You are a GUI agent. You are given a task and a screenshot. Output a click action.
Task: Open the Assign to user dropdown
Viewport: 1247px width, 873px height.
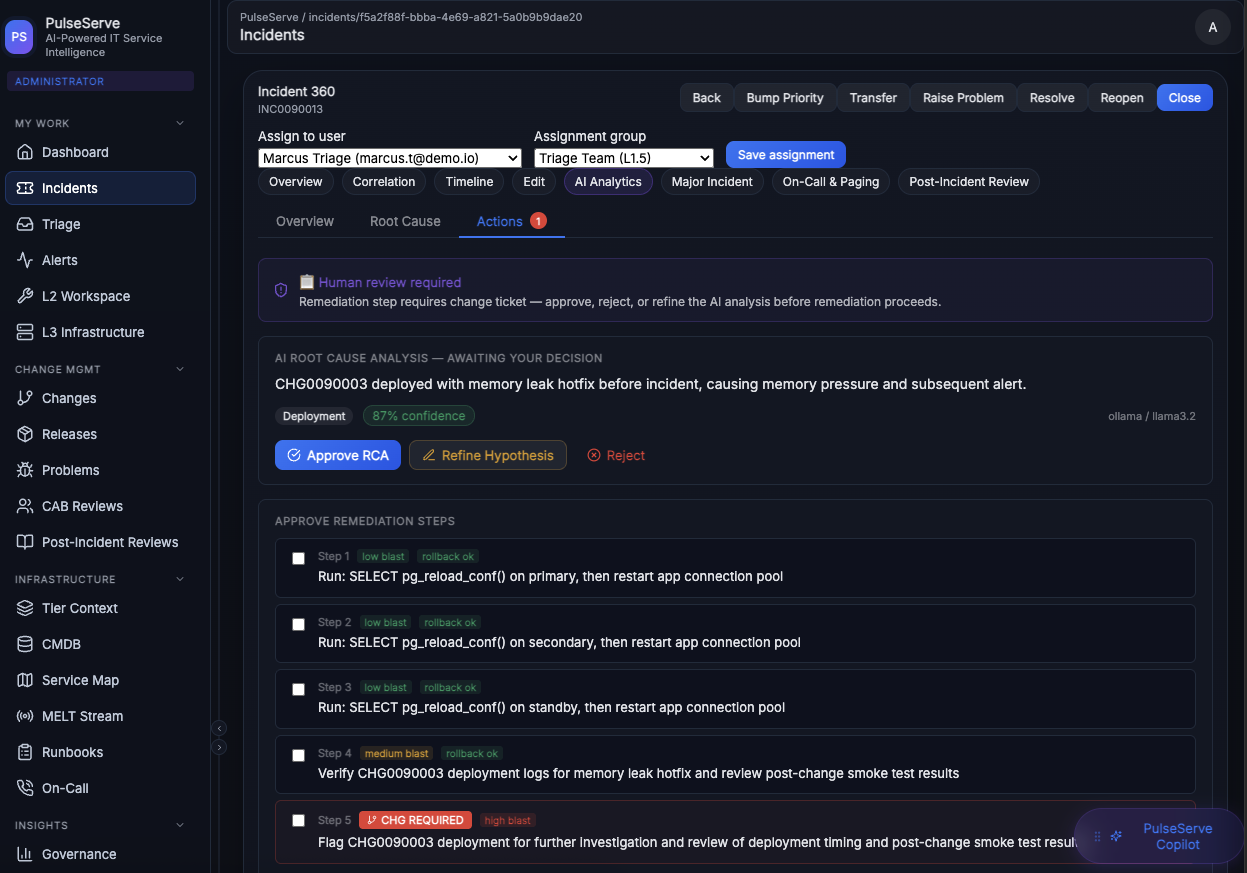tap(390, 158)
